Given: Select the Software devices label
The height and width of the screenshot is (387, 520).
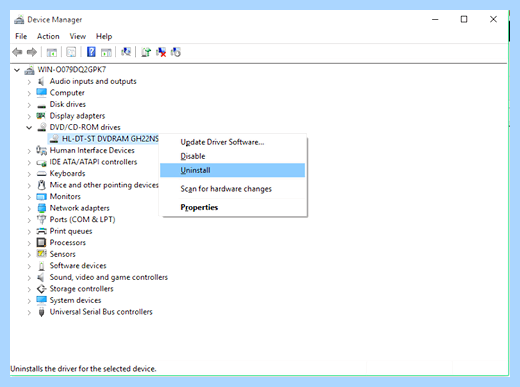Looking at the screenshot, I should pyautogui.click(x=78, y=265).
